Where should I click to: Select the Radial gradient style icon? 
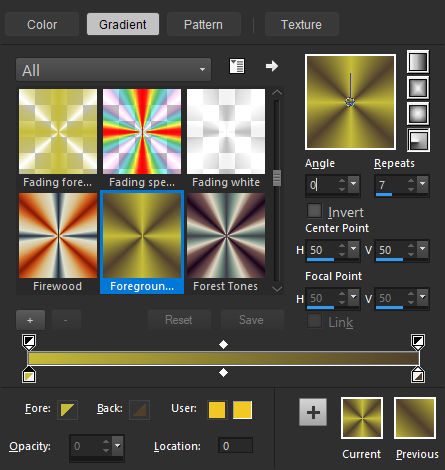[418, 140]
